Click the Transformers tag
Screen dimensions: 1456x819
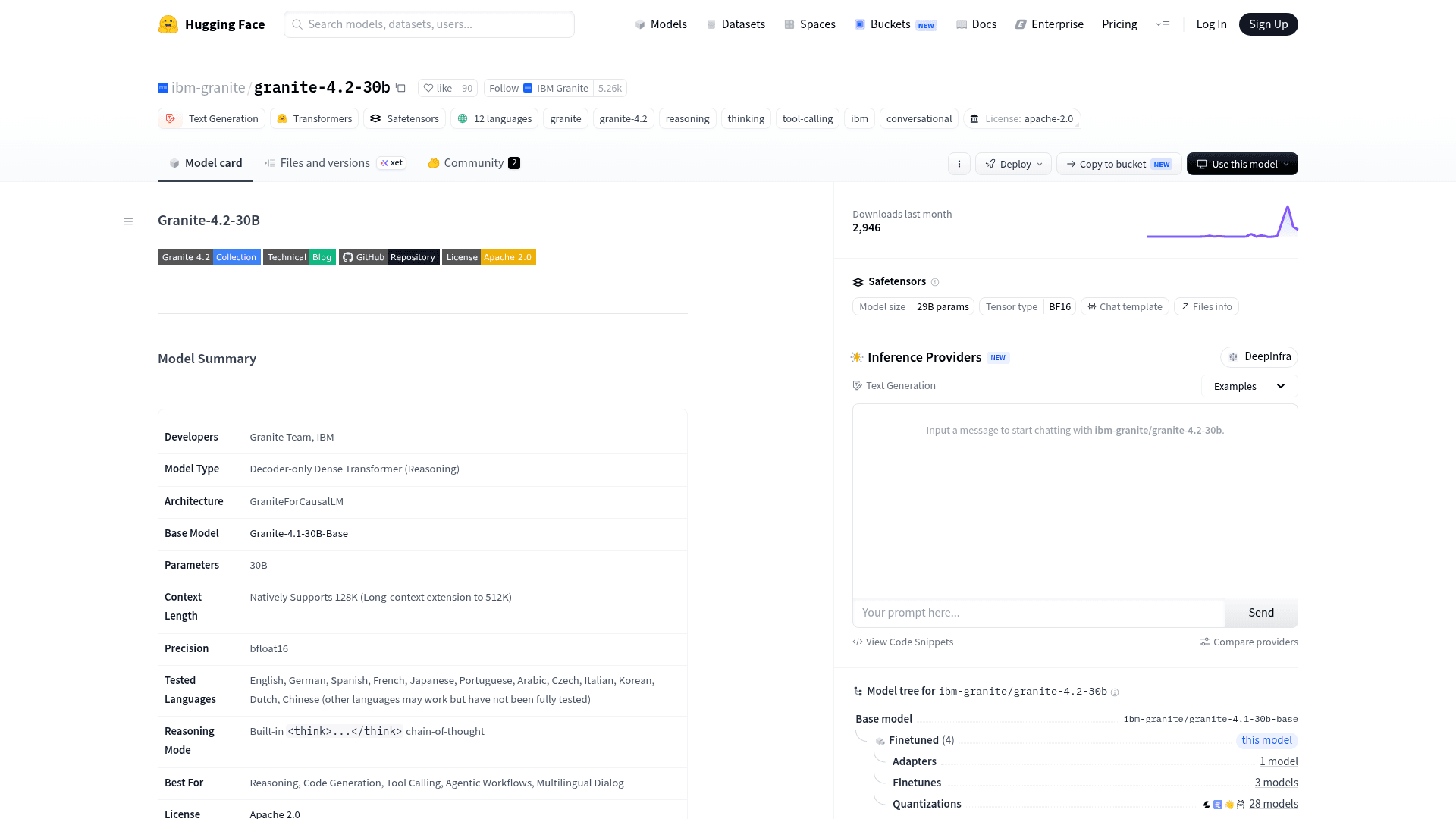tap(314, 118)
